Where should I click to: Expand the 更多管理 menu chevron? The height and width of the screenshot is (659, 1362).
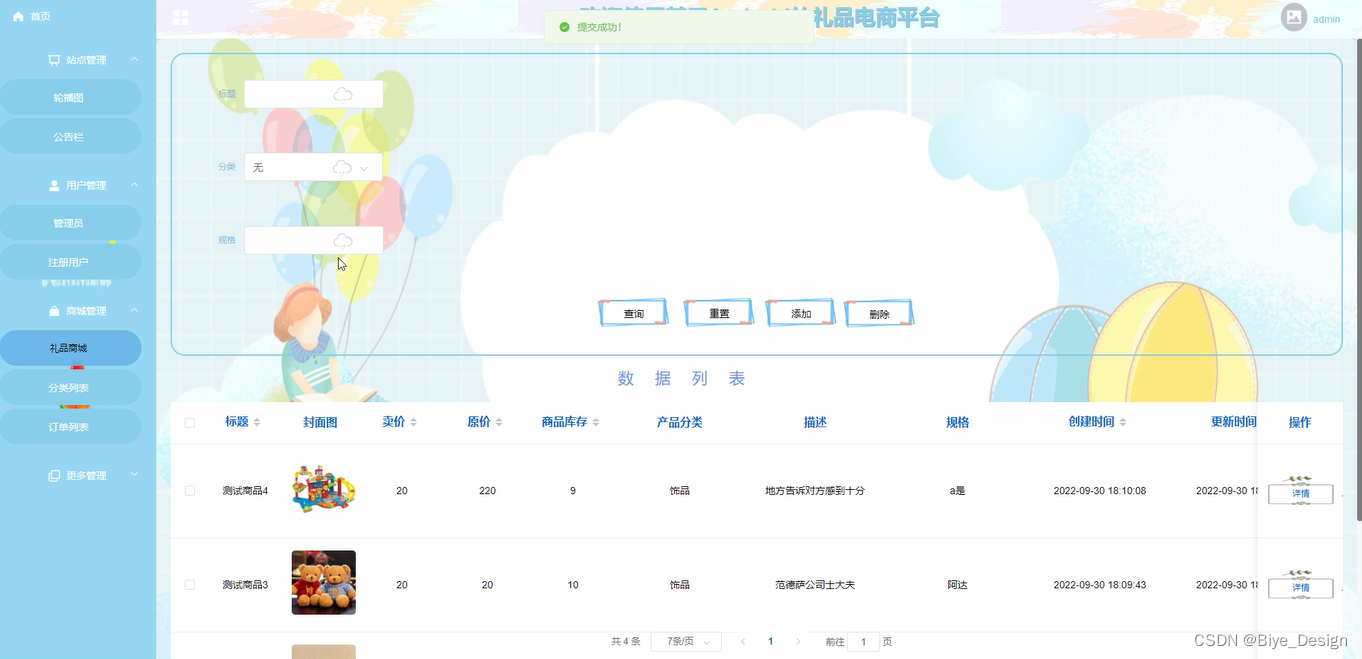[x=134, y=475]
